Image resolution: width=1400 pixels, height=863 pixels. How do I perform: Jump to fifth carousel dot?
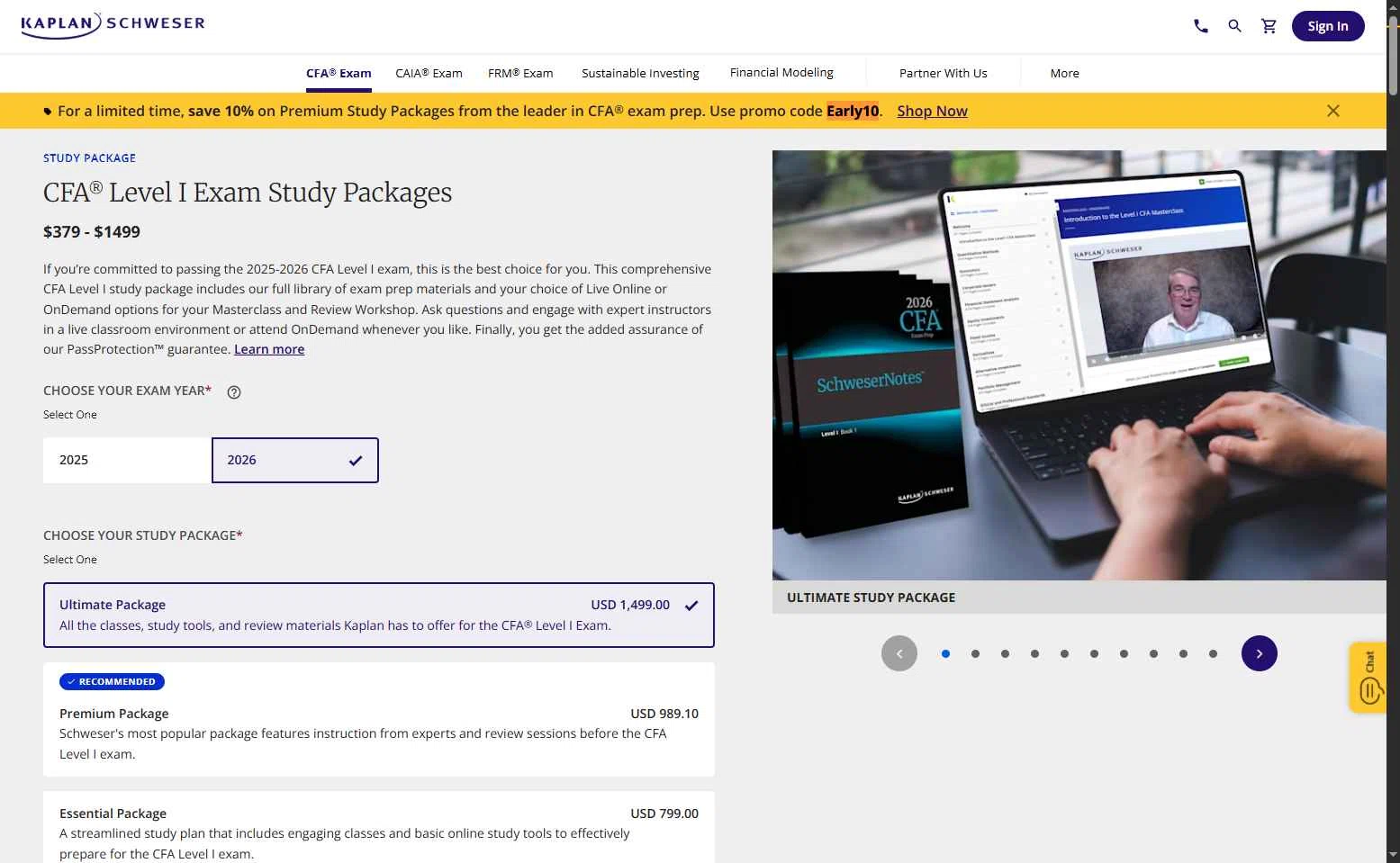coord(1064,653)
